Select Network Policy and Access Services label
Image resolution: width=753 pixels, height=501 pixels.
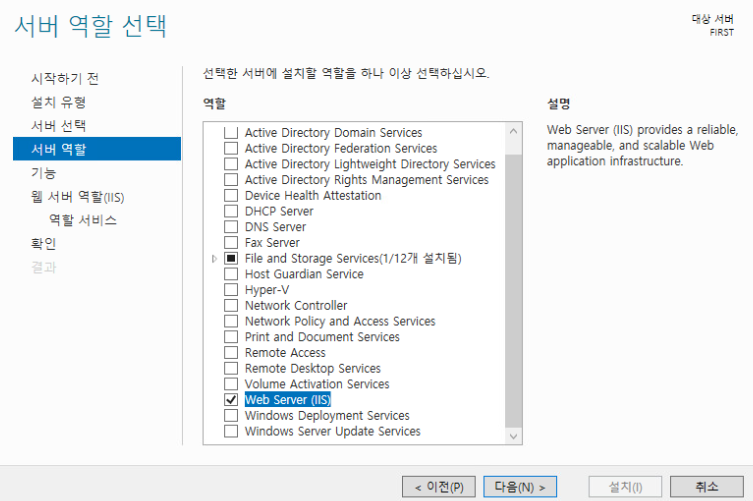click(x=340, y=321)
